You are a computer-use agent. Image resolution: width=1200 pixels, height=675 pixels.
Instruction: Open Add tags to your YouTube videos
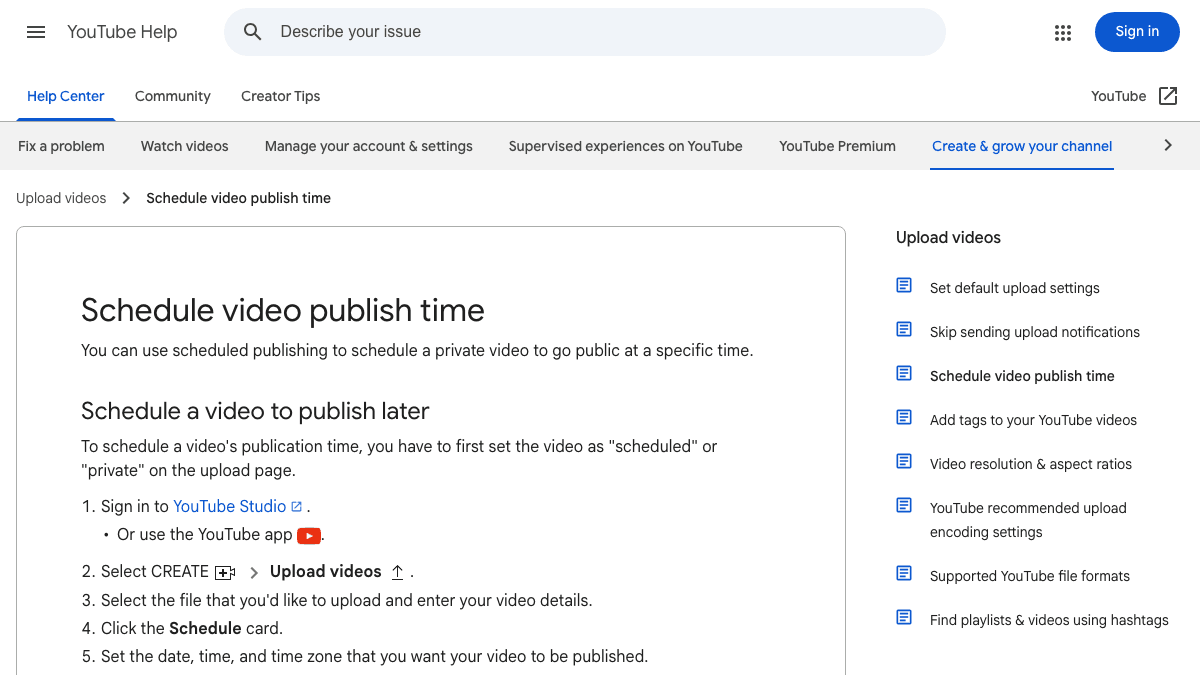(1033, 420)
